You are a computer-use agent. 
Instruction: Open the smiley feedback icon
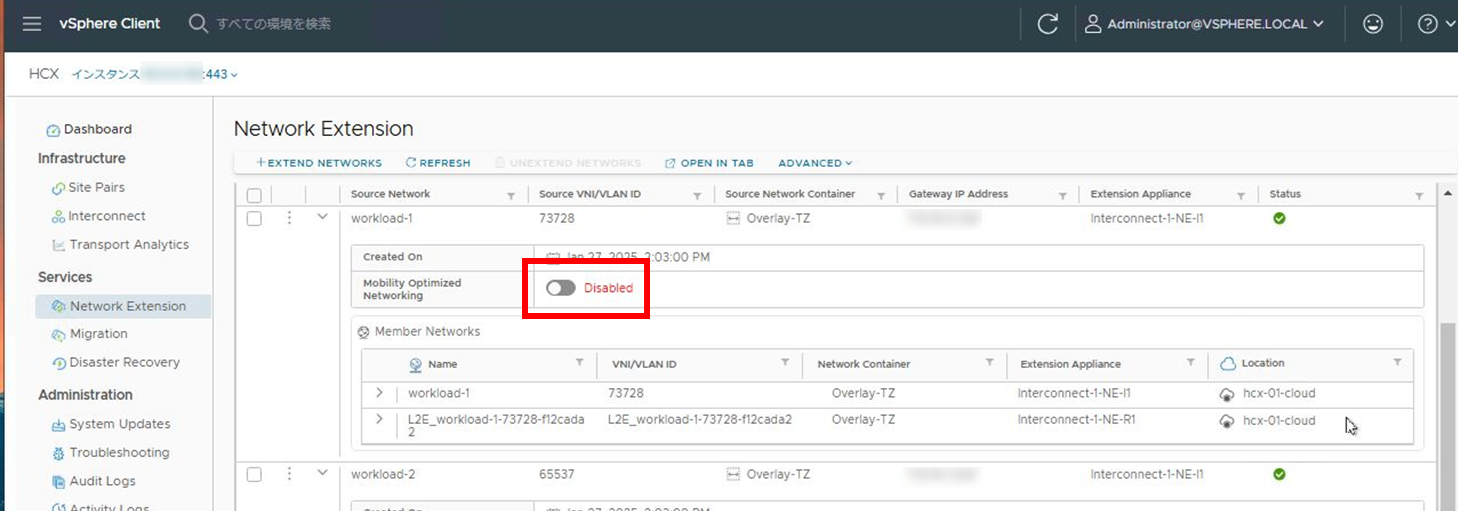pyautogui.click(x=1373, y=24)
